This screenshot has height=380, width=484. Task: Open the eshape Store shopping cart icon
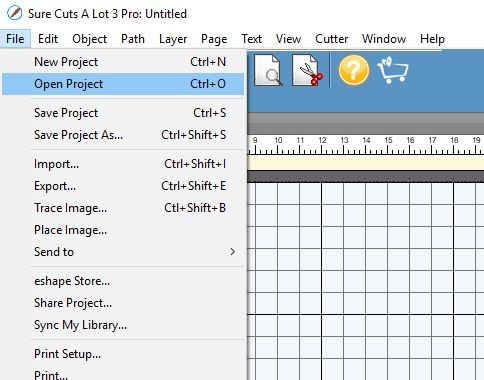point(393,70)
